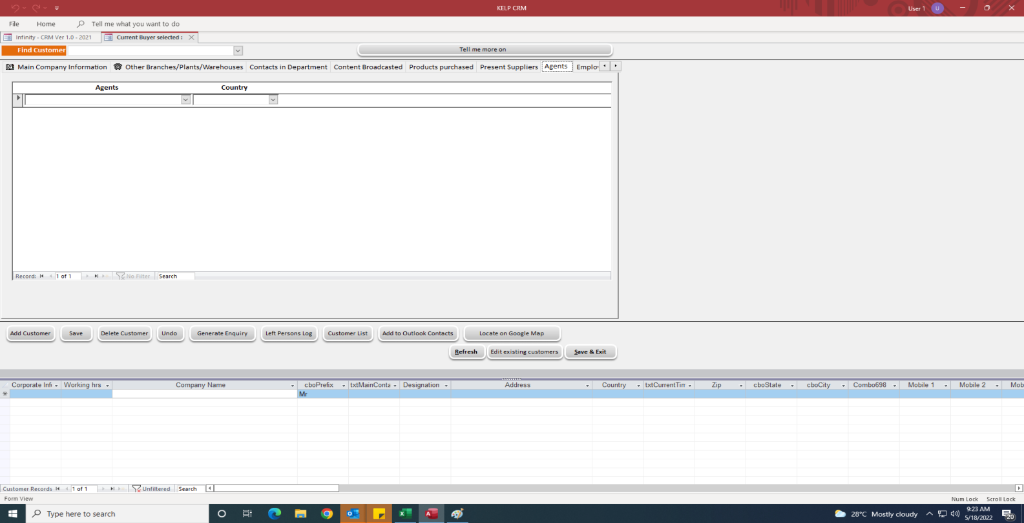Open File Explorer from the taskbar

coord(300,514)
